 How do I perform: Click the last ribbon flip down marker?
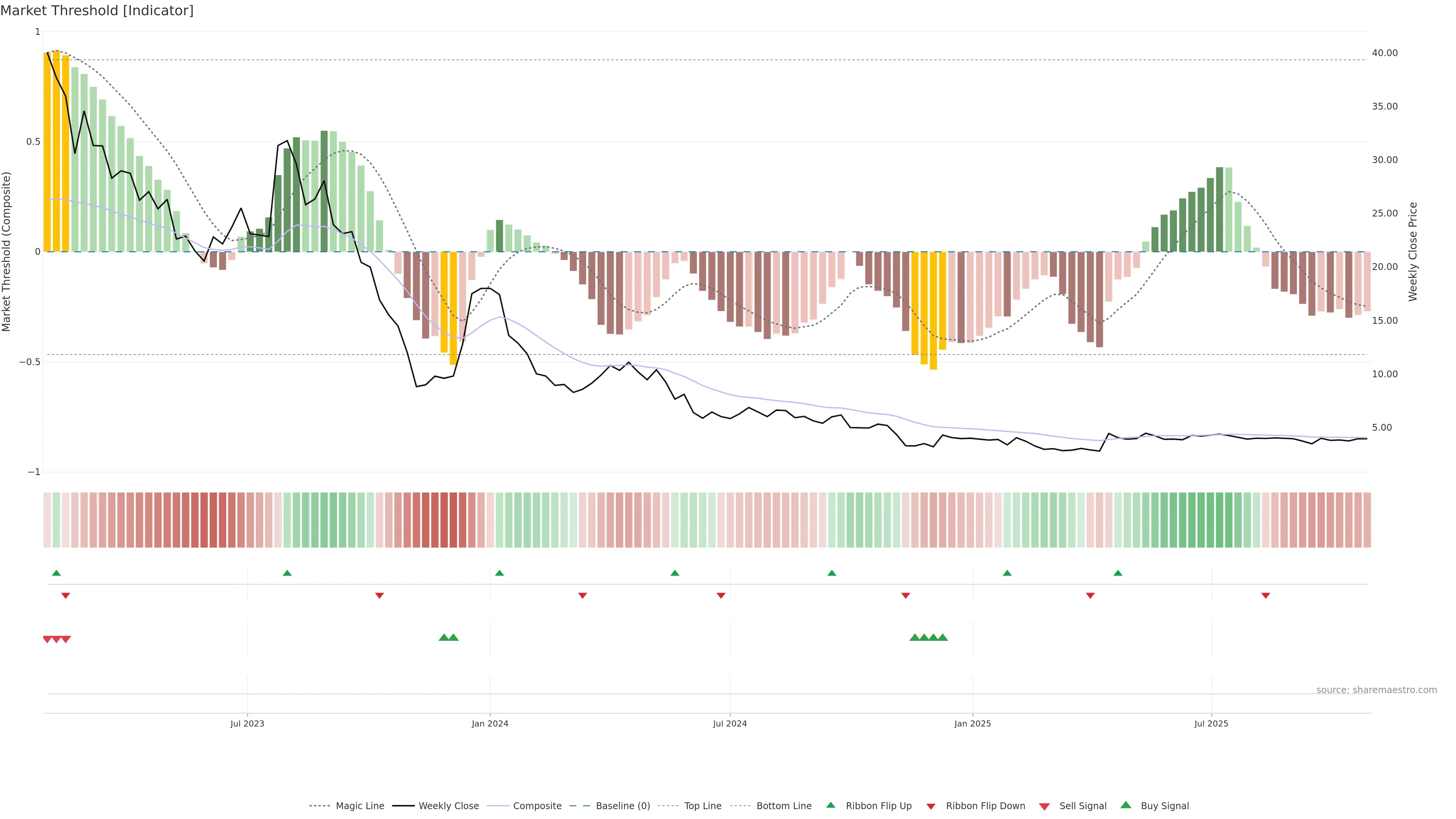(x=1266, y=596)
